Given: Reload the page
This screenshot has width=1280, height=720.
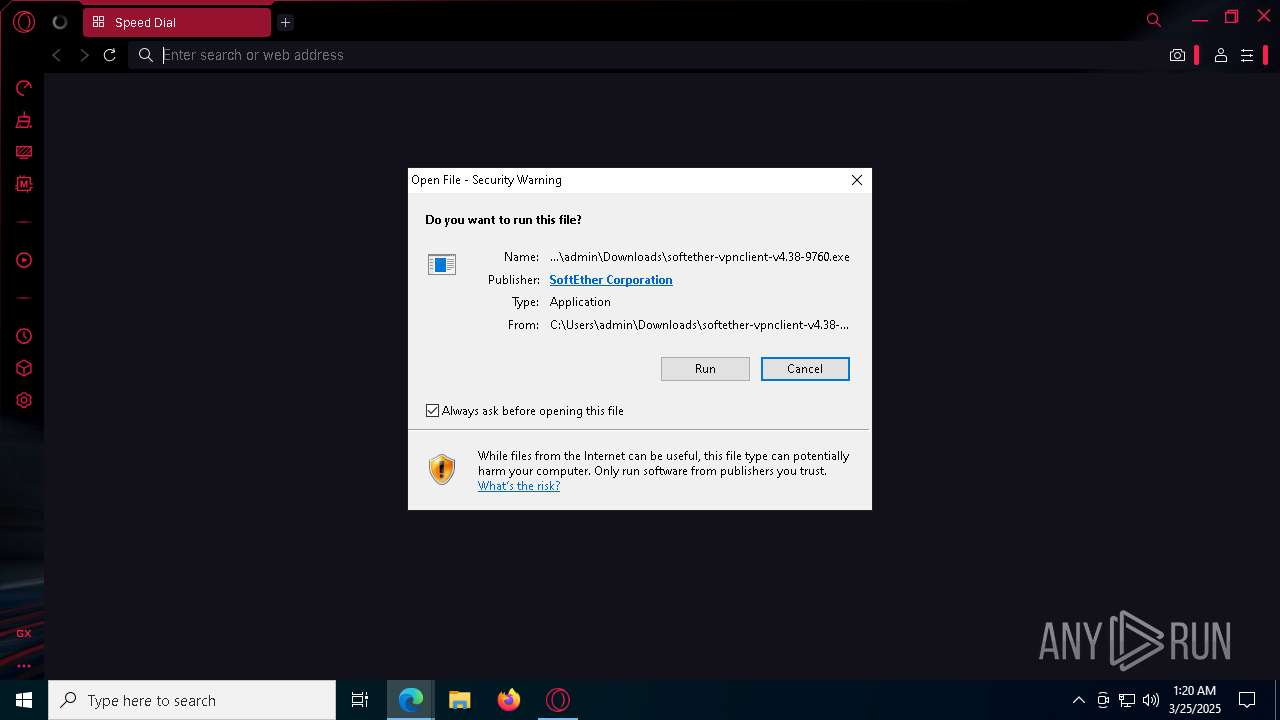Looking at the screenshot, I should 110,55.
